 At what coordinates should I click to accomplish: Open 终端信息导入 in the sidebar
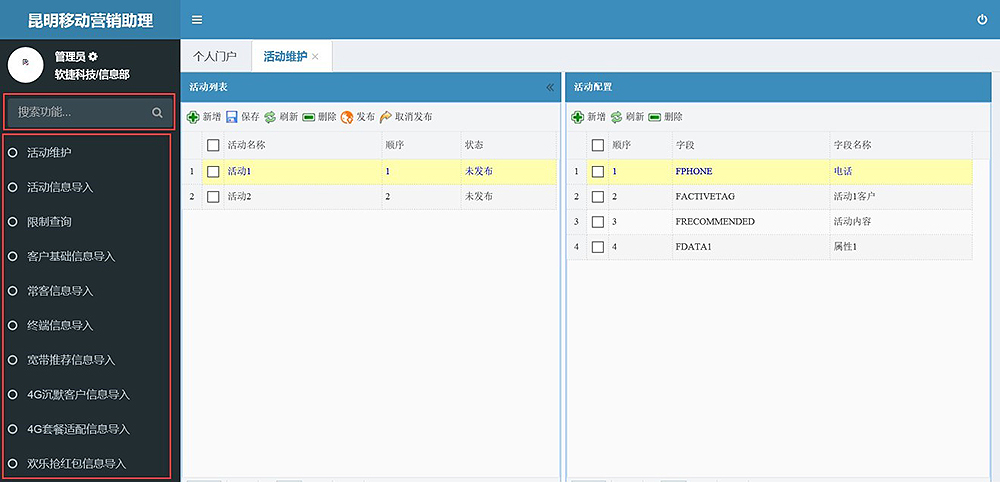(x=60, y=326)
